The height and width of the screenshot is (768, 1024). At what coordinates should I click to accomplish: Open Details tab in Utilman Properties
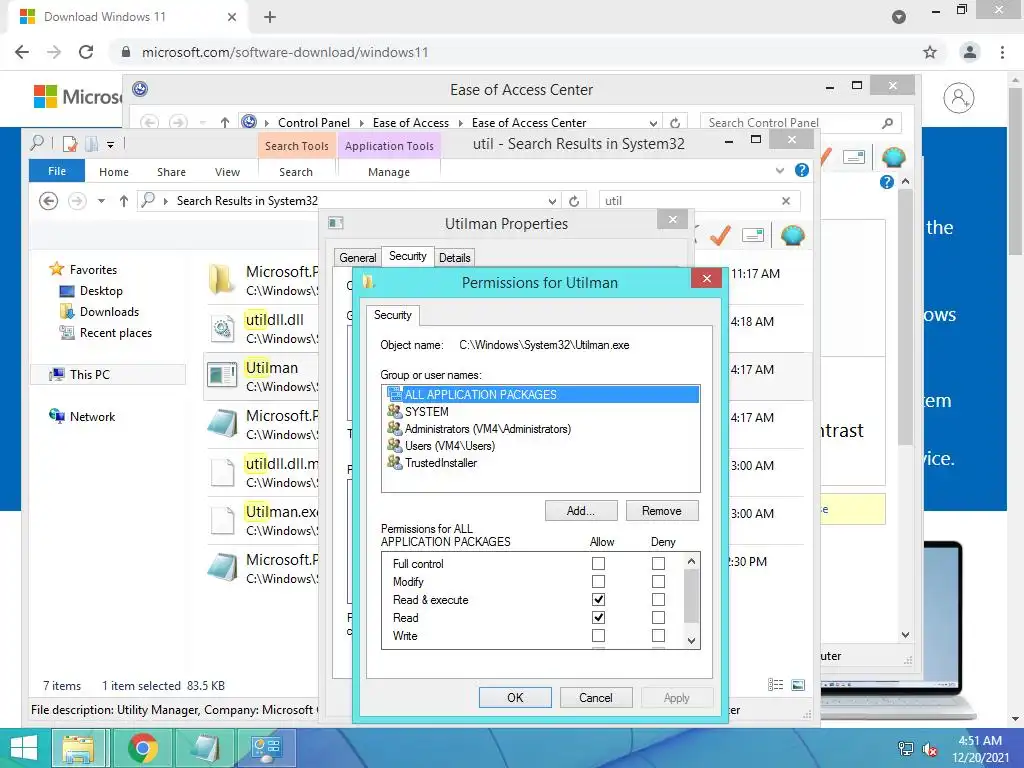pyautogui.click(x=455, y=258)
